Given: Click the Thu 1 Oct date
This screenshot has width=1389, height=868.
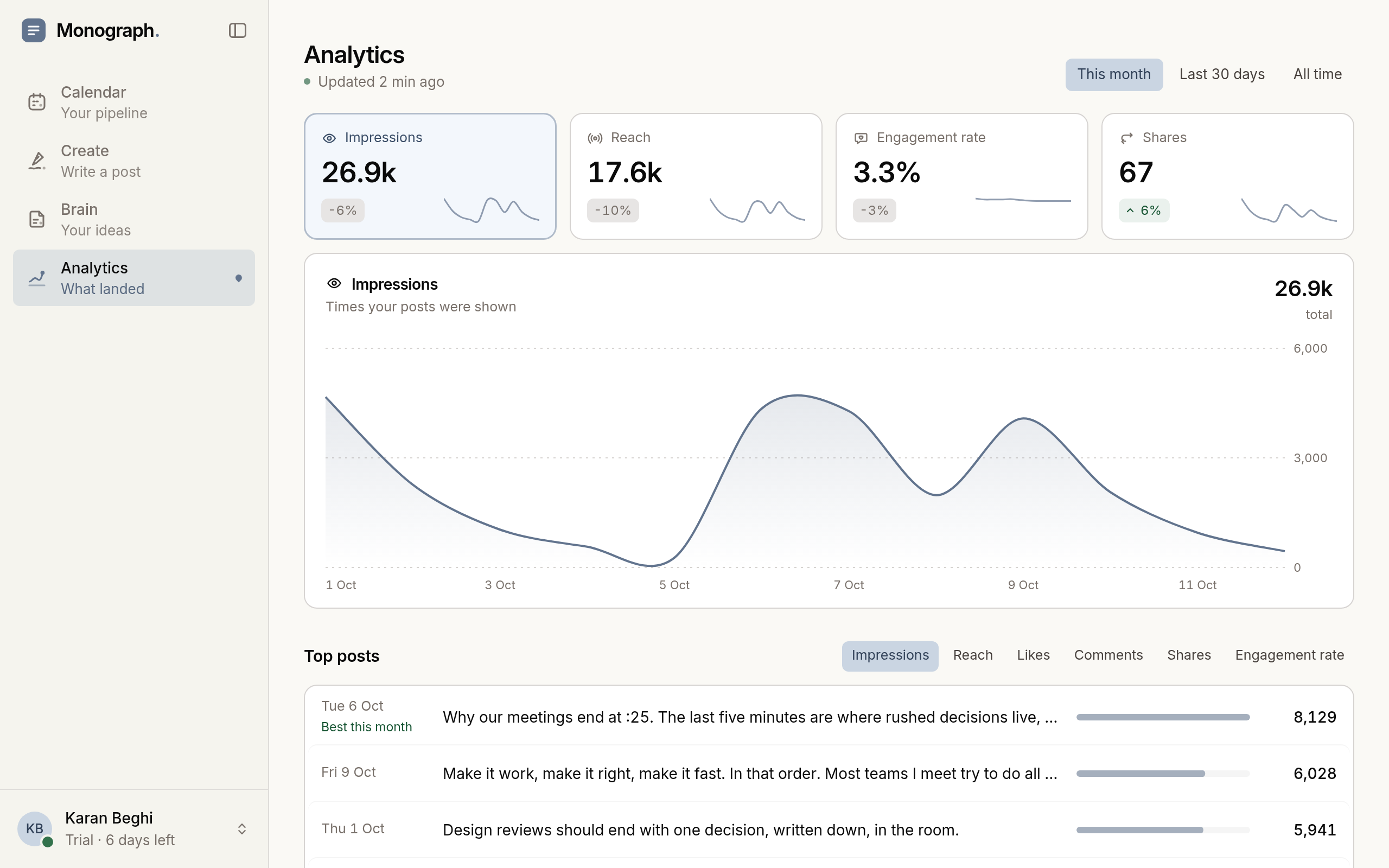Looking at the screenshot, I should pyautogui.click(x=353, y=829).
